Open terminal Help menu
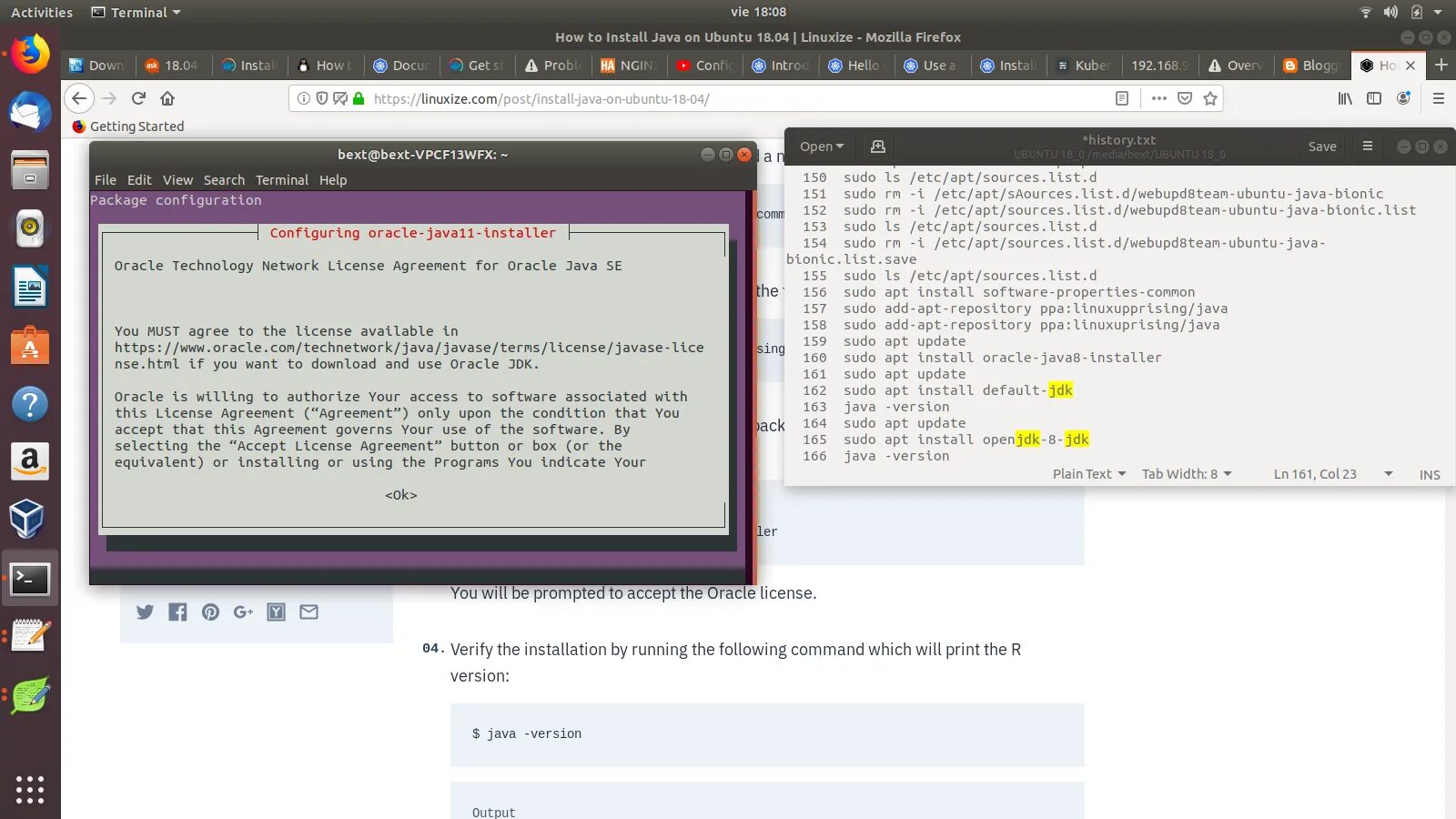 pos(333,180)
